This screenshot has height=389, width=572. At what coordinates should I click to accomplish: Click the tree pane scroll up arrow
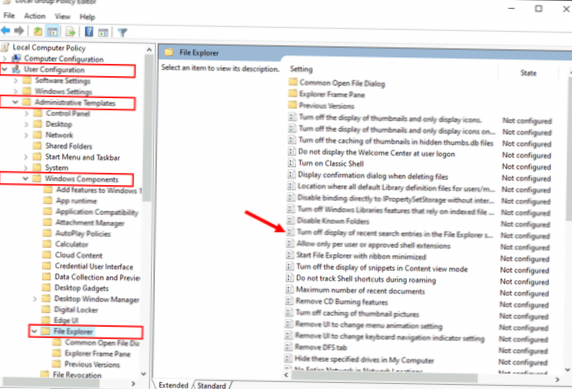[x=149, y=49]
